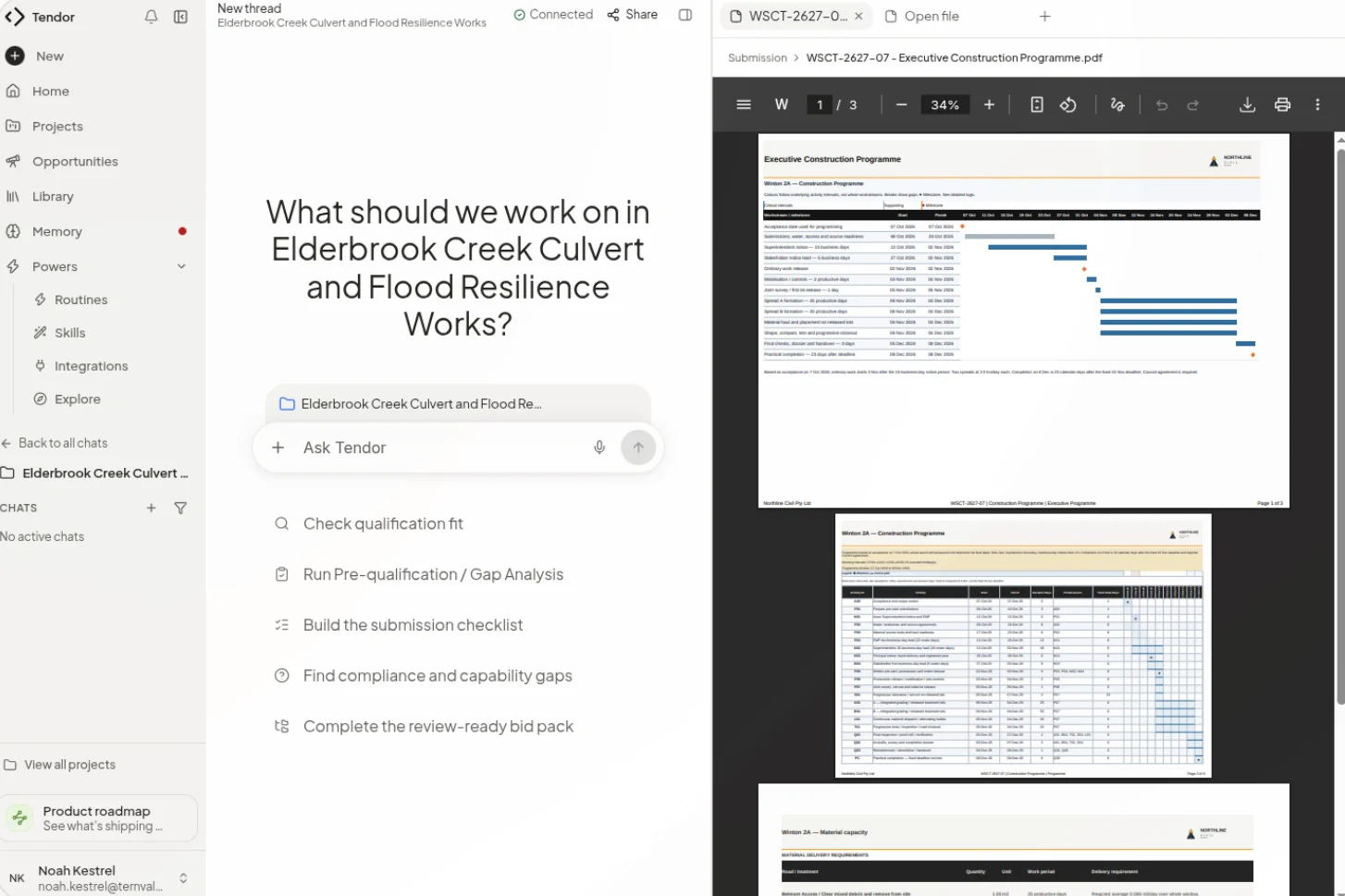Toggle the side panel in the thread header
This screenshot has width=1345, height=896.
(x=685, y=15)
